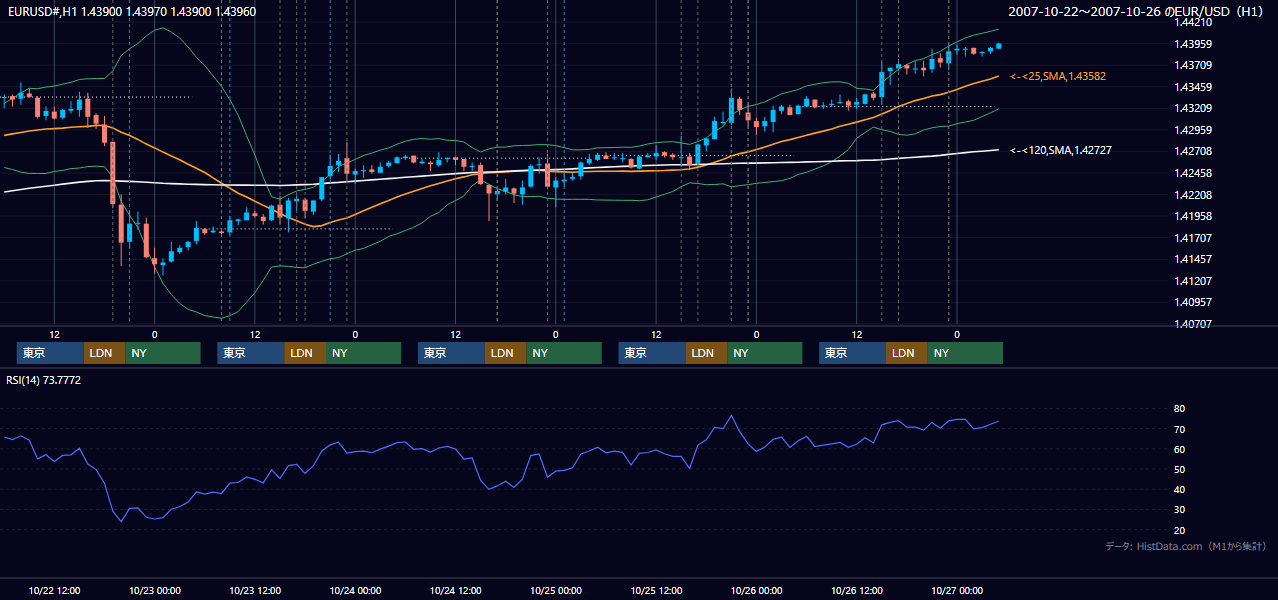Select the 東京 session block above 10/26 12:00
Screen dimensions: 1278x600
(852, 353)
